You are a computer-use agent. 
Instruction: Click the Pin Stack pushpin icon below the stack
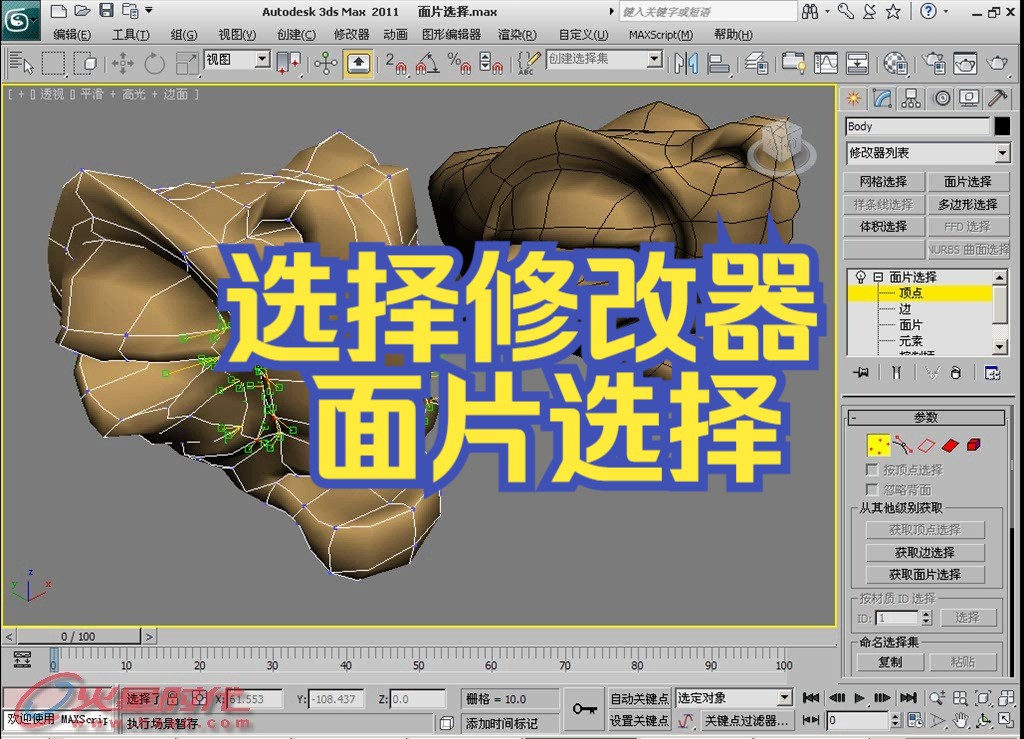[859, 373]
